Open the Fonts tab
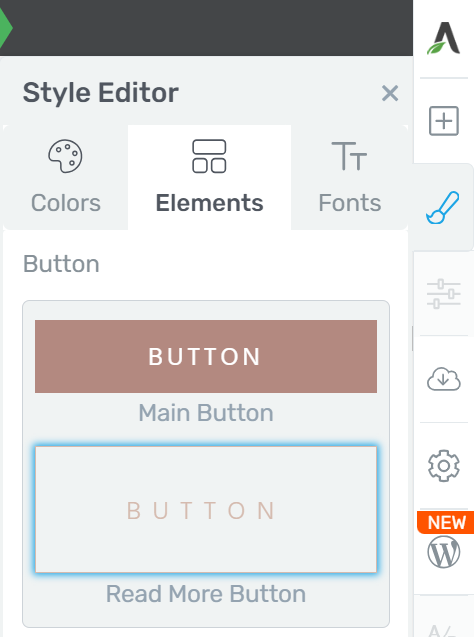The image size is (474, 637). tap(350, 178)
